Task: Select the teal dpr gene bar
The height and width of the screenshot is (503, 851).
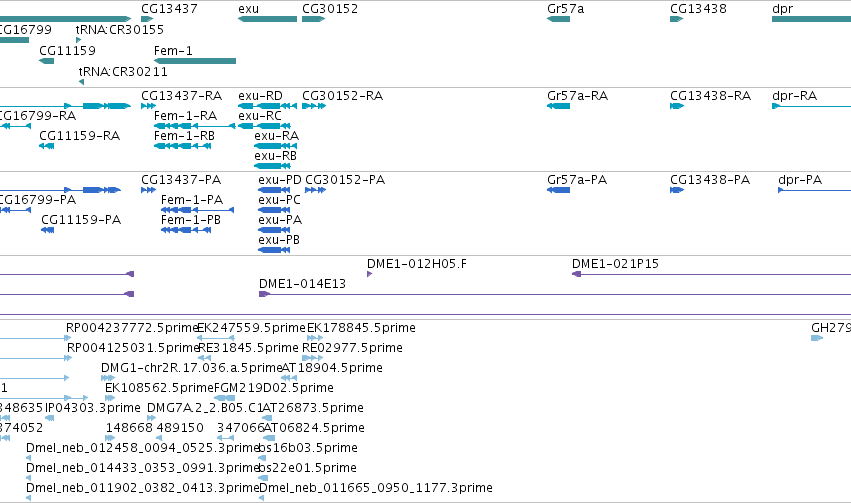Action: (811, 19)
